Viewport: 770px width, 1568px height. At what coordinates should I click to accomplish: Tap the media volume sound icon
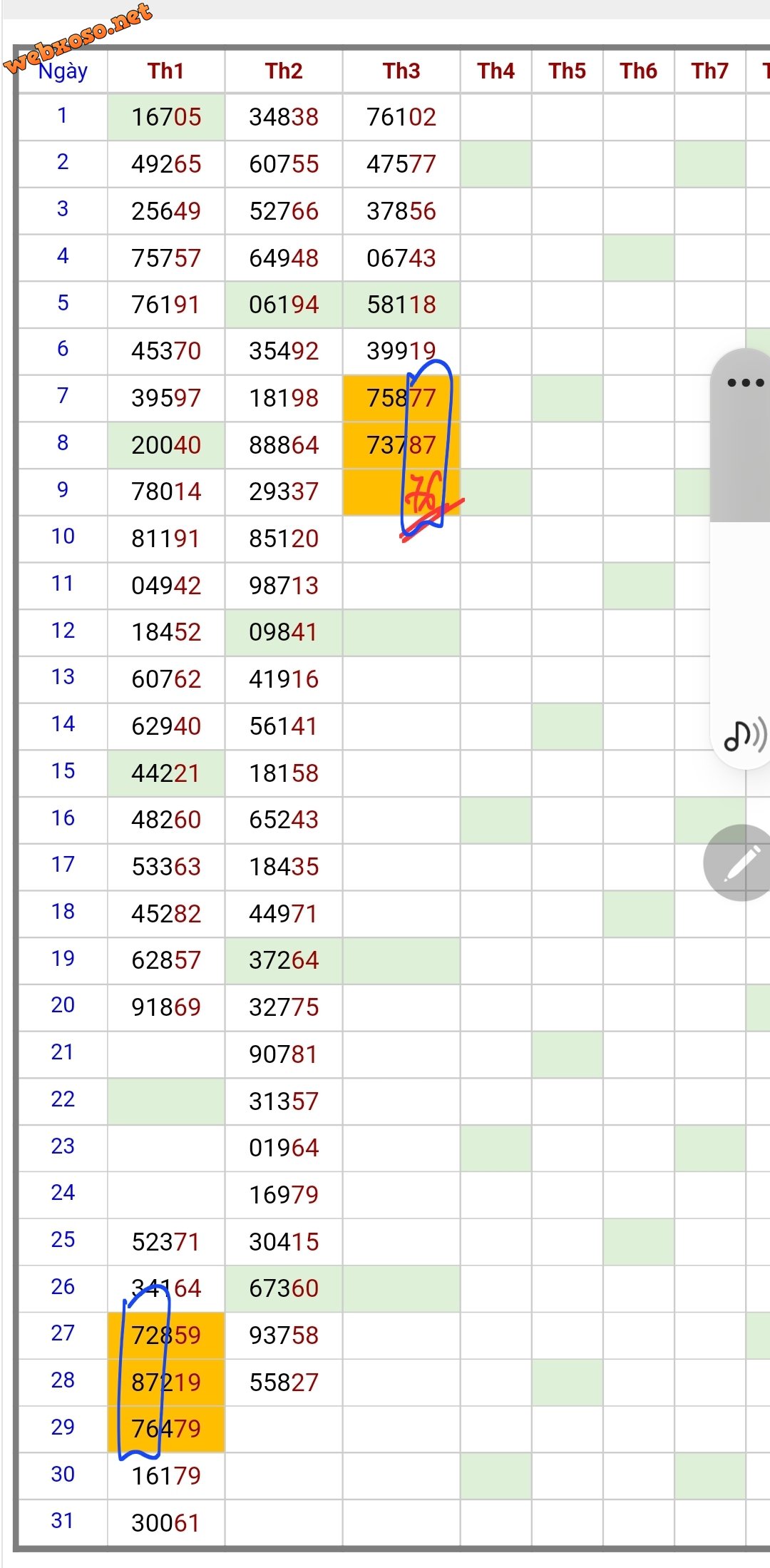click(745, 735)
